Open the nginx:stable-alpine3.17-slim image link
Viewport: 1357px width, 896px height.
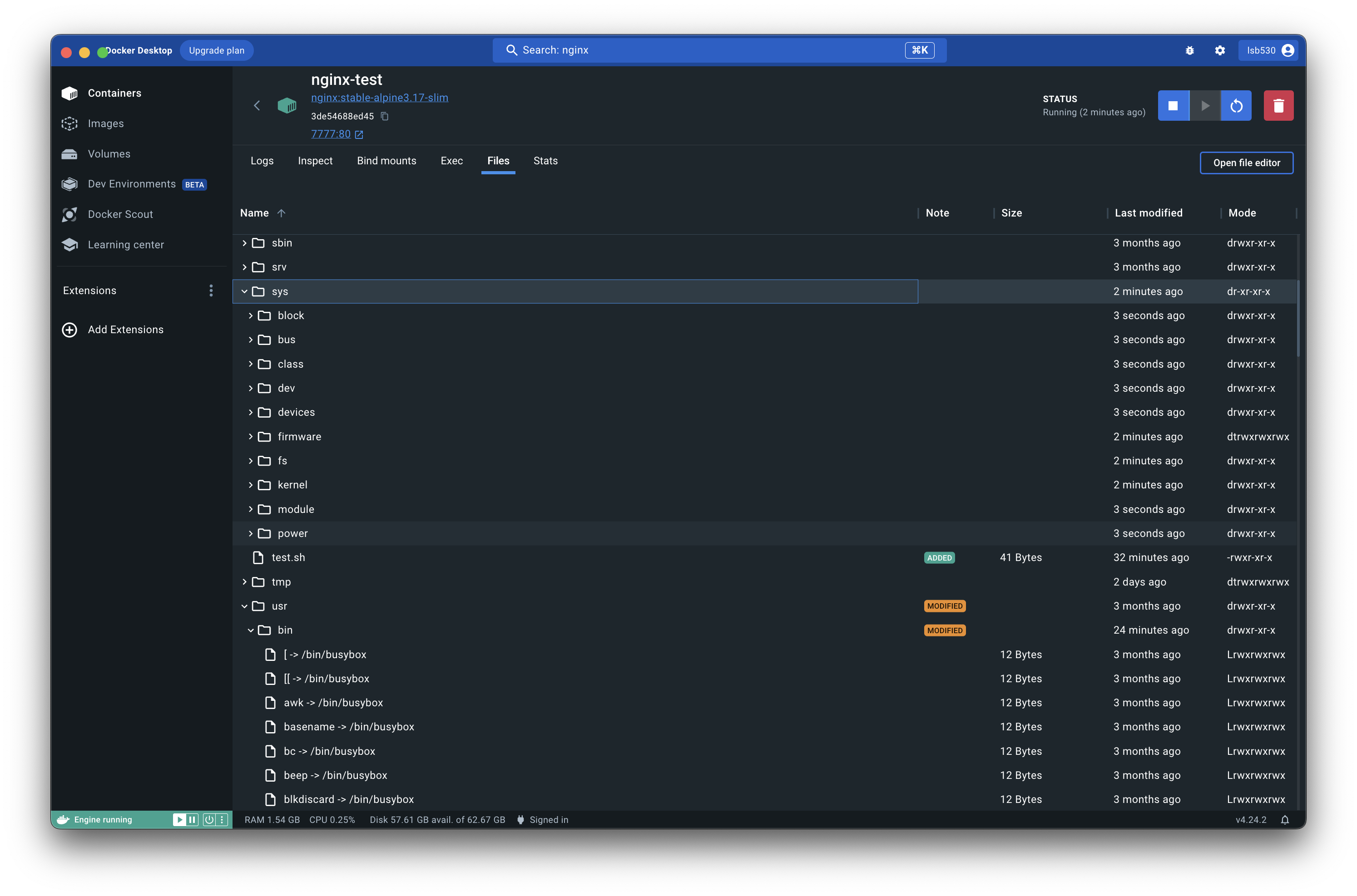(x=379, y=98)
